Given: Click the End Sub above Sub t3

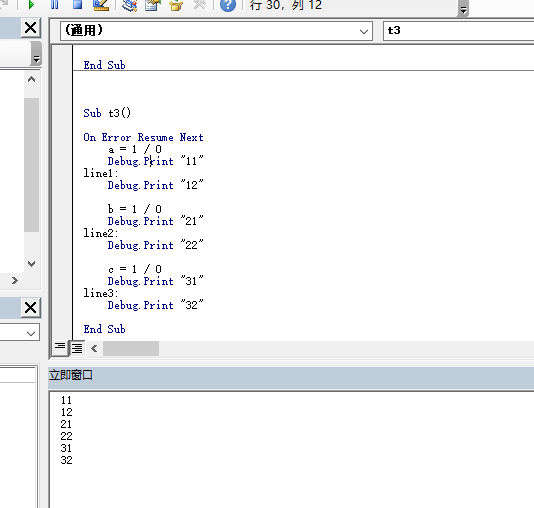Looking at the screenshot, I should [105, 65].
